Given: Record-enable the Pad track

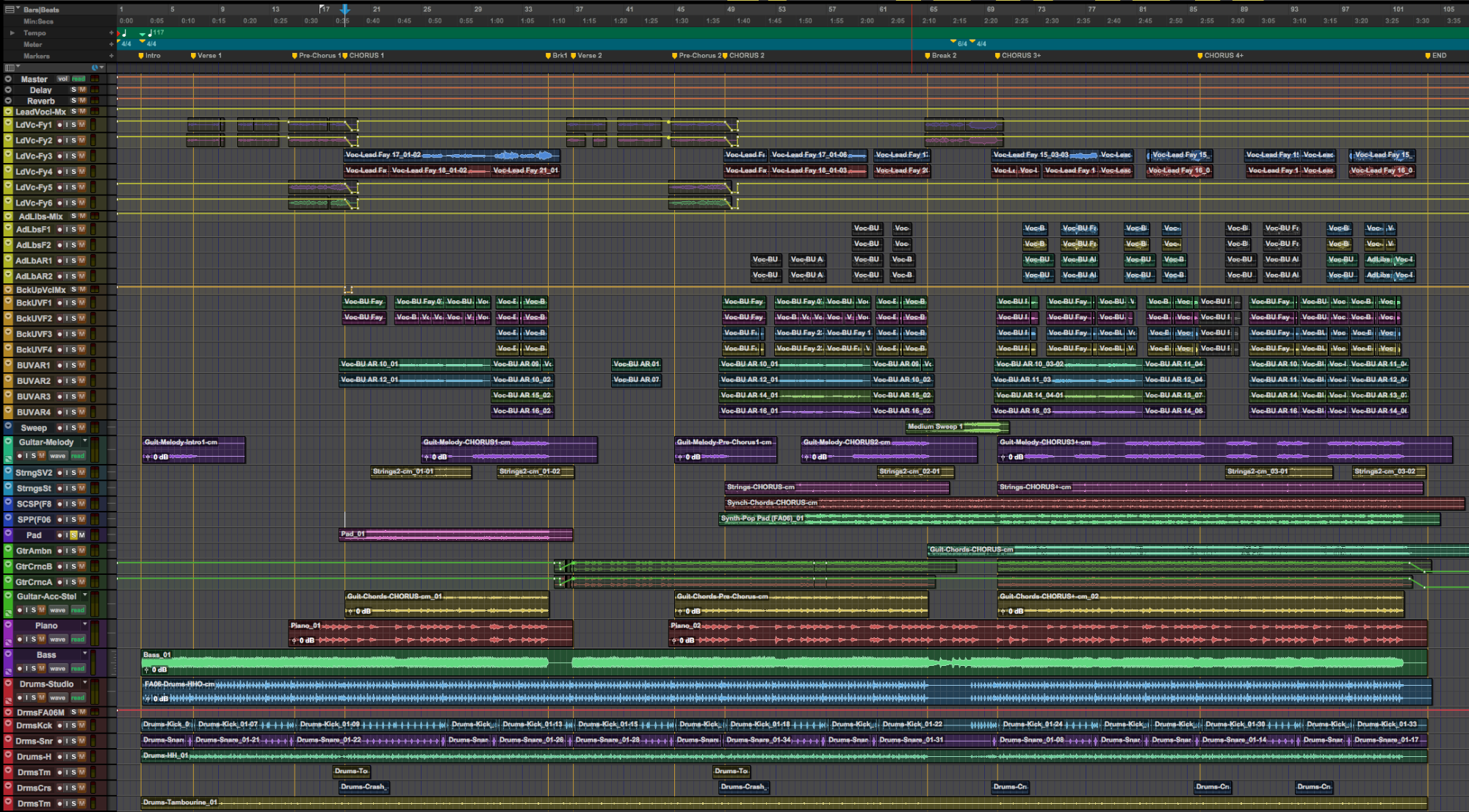Looking at the screenshot, I should tap(59, 535).
